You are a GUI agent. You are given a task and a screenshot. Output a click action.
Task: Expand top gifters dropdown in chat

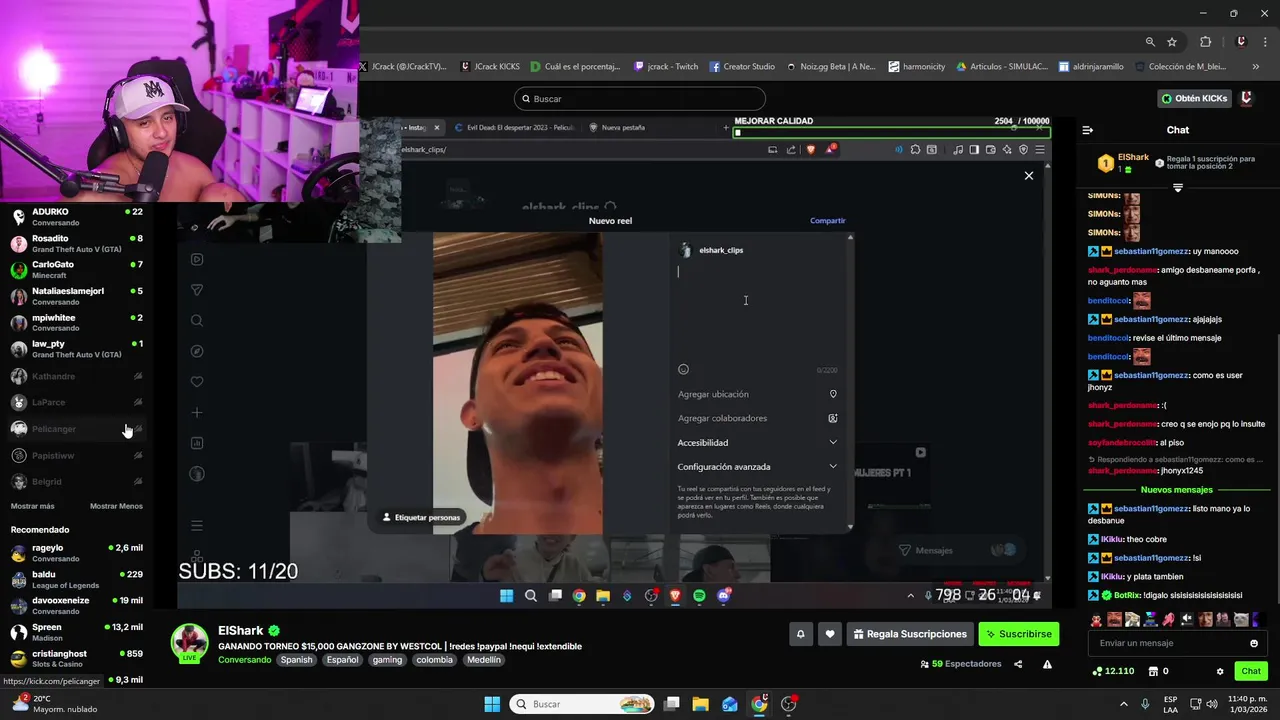click(1177, 188)
